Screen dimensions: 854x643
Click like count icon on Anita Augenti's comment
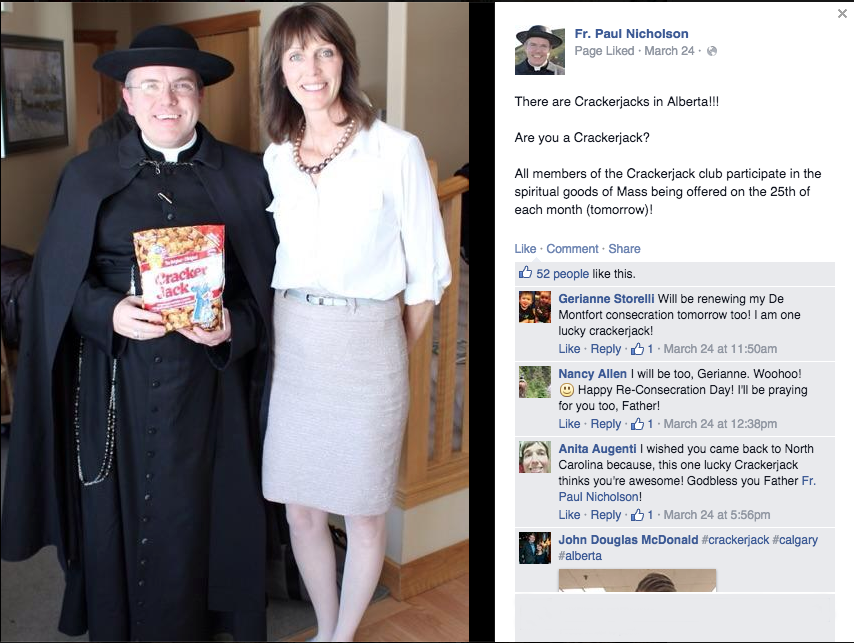[x=637, y=515]
